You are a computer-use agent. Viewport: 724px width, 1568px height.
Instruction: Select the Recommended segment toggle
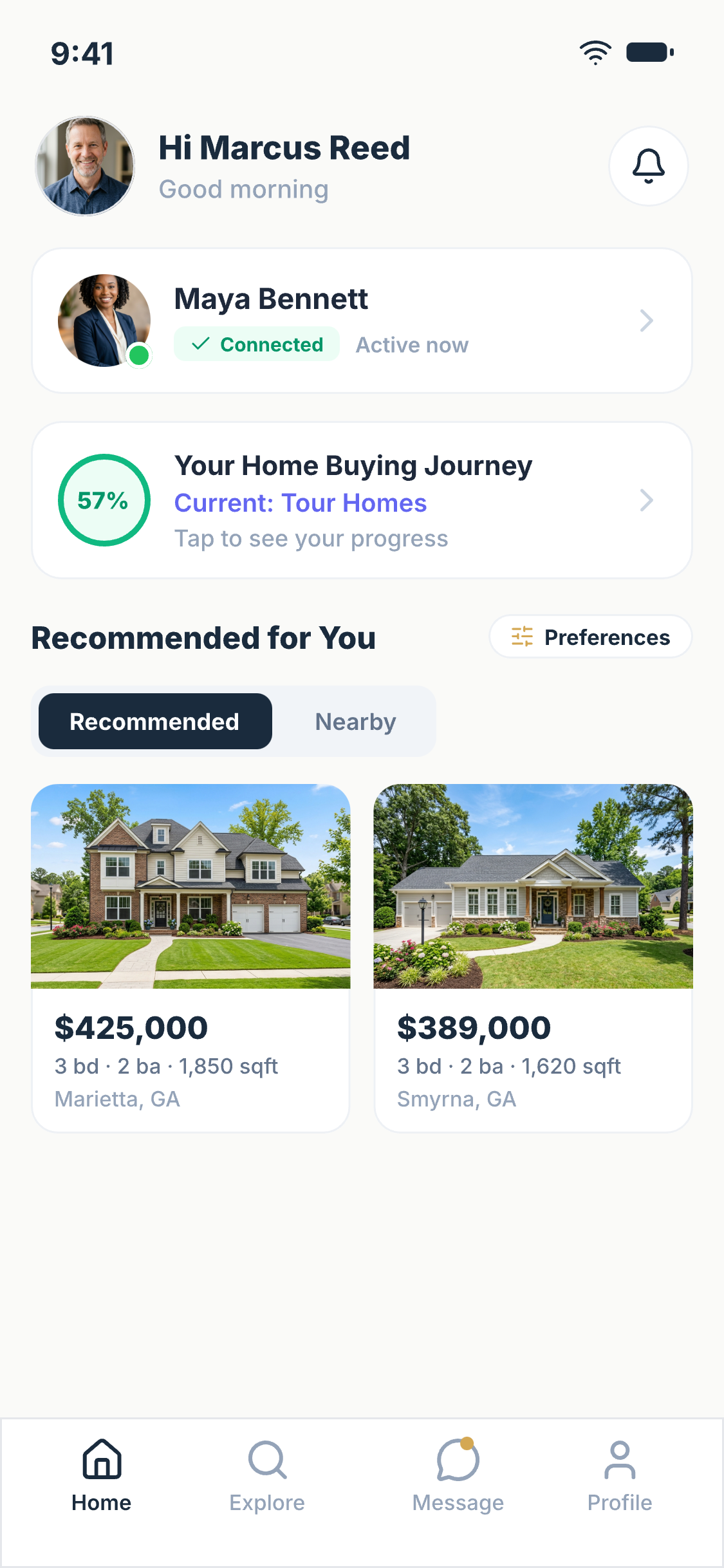coord(155,721)
